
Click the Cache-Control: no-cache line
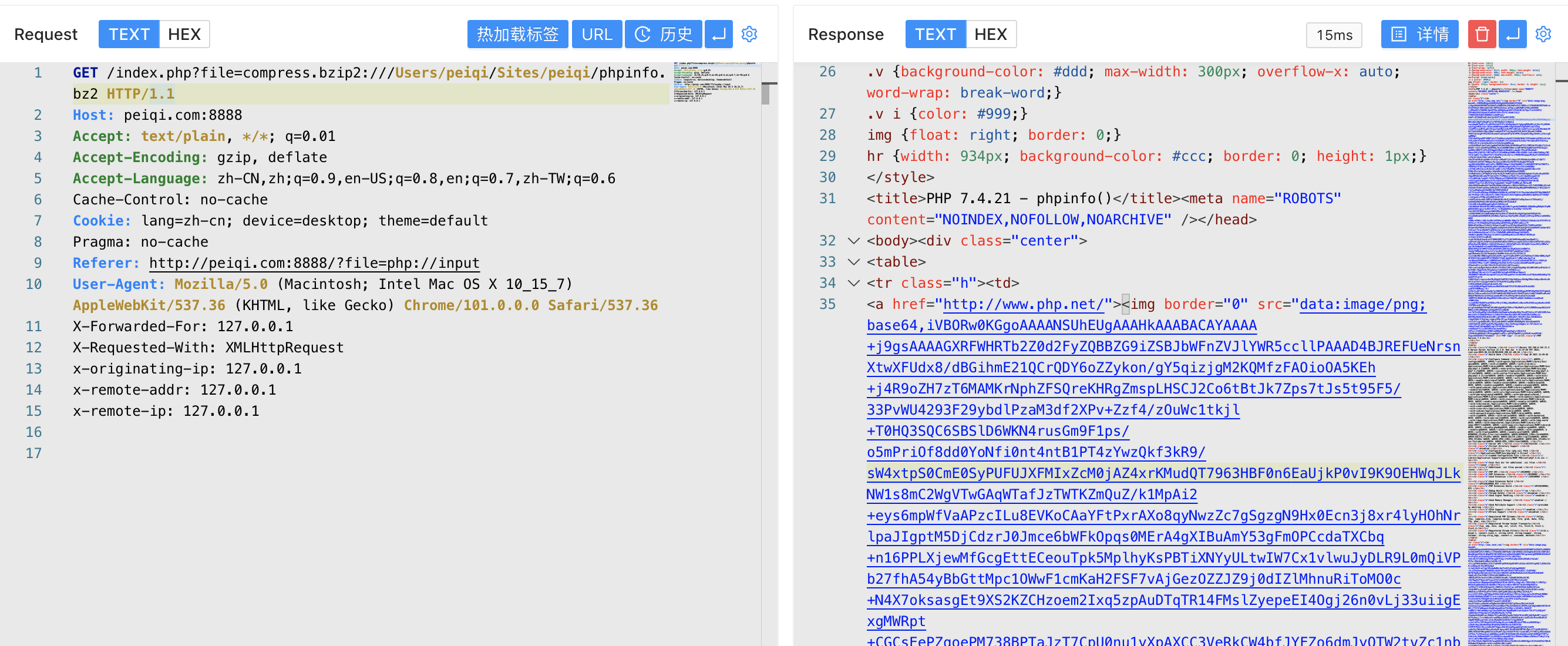click(170, 200)
